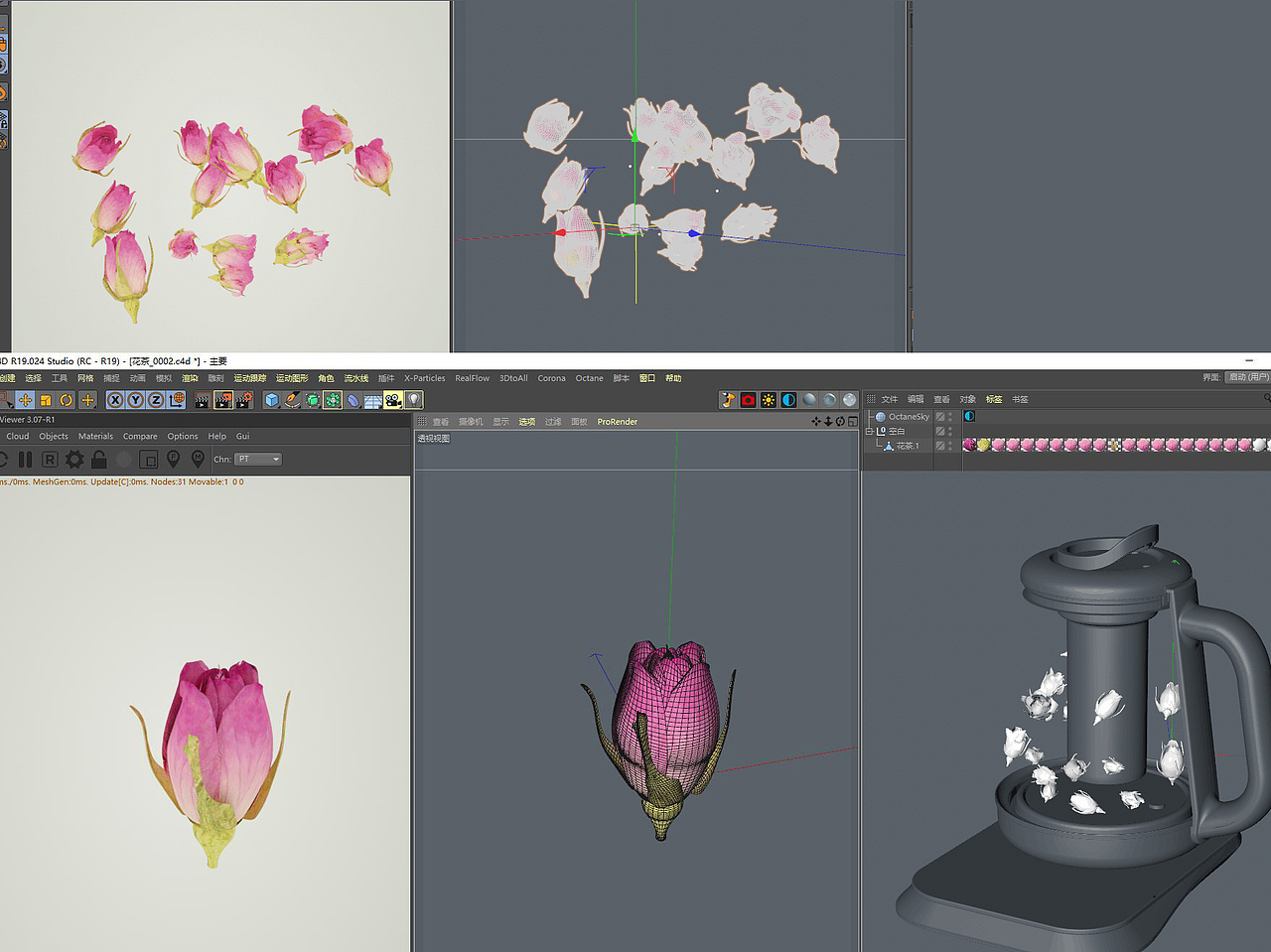Image resolution: width=1271 pixels, height=952 pixels.
Task: Toggle Octane lock resolution padlock
Action: pos(99,460)
